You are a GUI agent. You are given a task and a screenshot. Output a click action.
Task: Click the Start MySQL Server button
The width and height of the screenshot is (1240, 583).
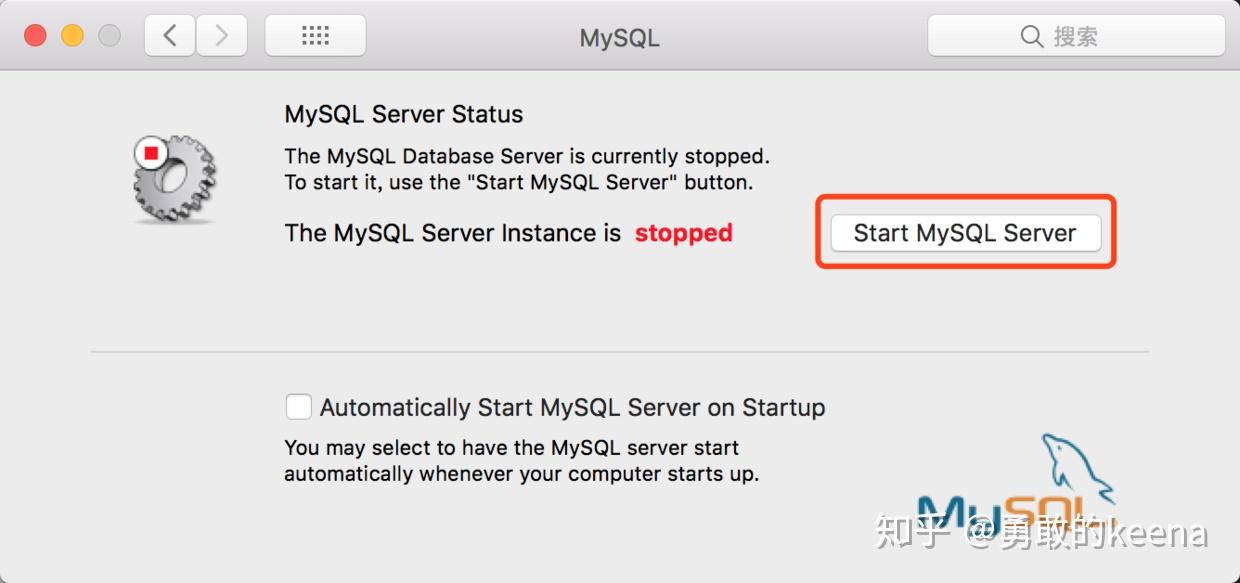tap(963, 233)
